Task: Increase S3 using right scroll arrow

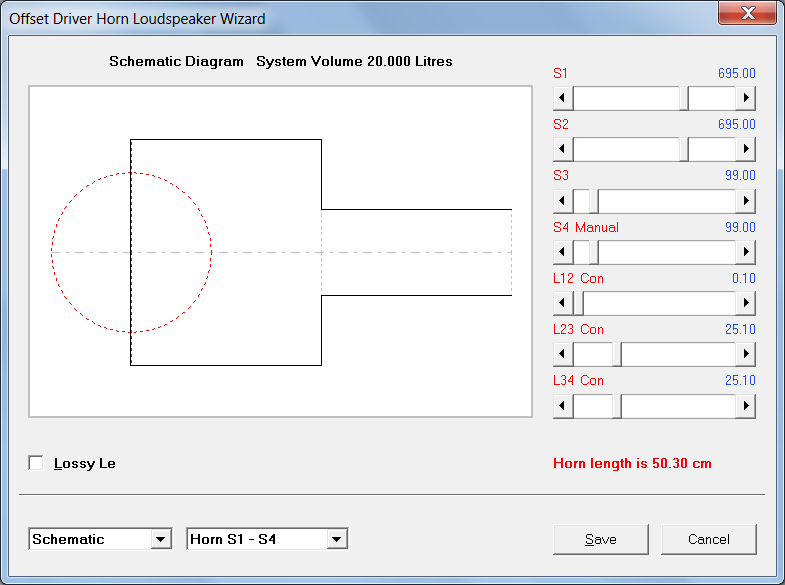Action: [745, 201]
